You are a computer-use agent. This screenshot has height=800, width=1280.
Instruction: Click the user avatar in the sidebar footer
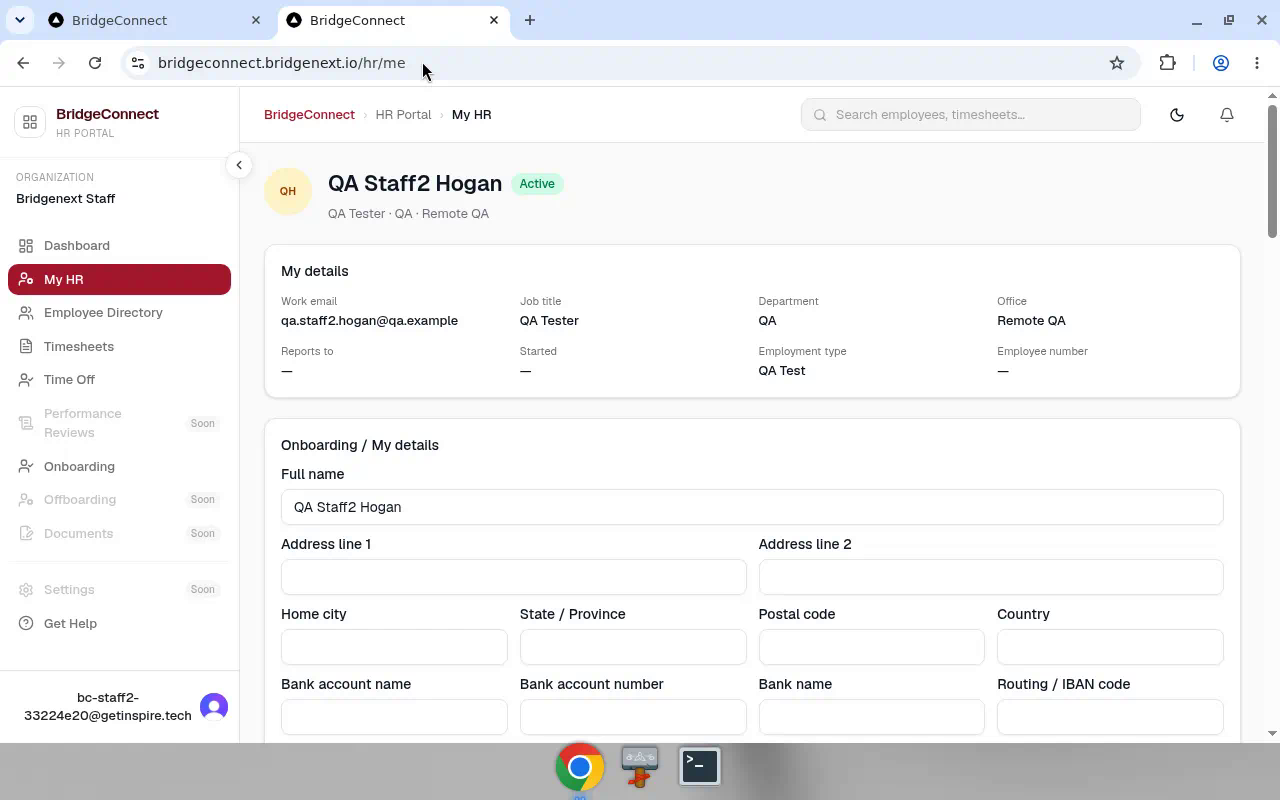click(214, 707)
